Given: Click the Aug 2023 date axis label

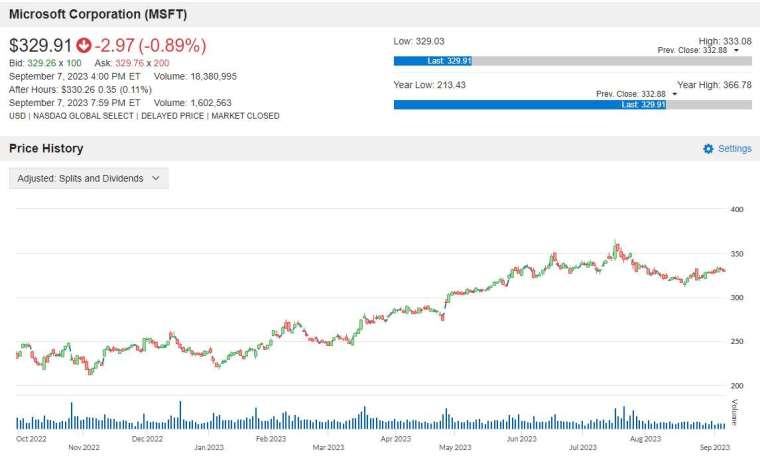Looking at the screenshot, I should click(x=645, y=439).
